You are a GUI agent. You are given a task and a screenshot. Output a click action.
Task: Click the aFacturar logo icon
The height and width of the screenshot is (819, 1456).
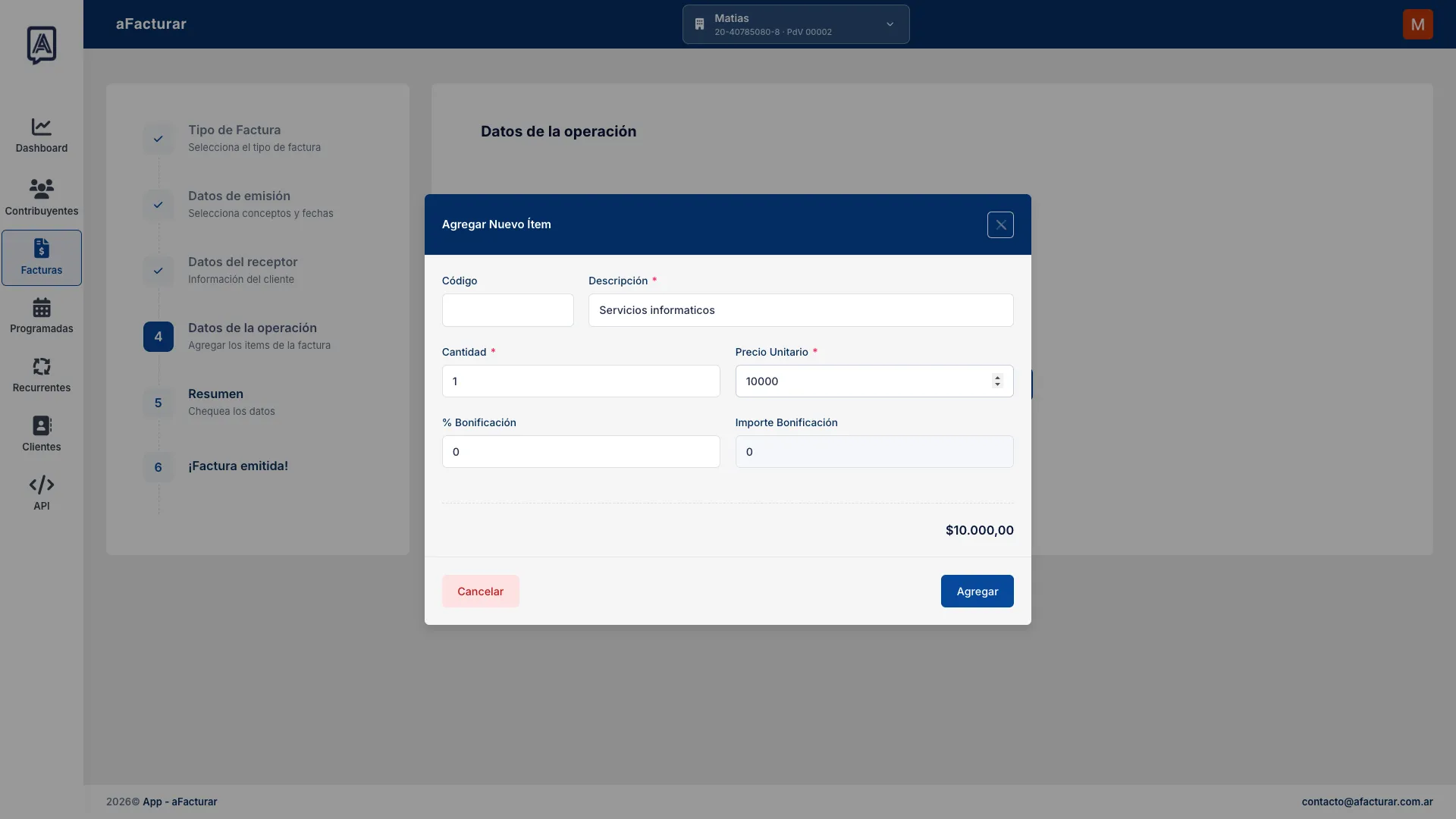(x=42, y=45)
